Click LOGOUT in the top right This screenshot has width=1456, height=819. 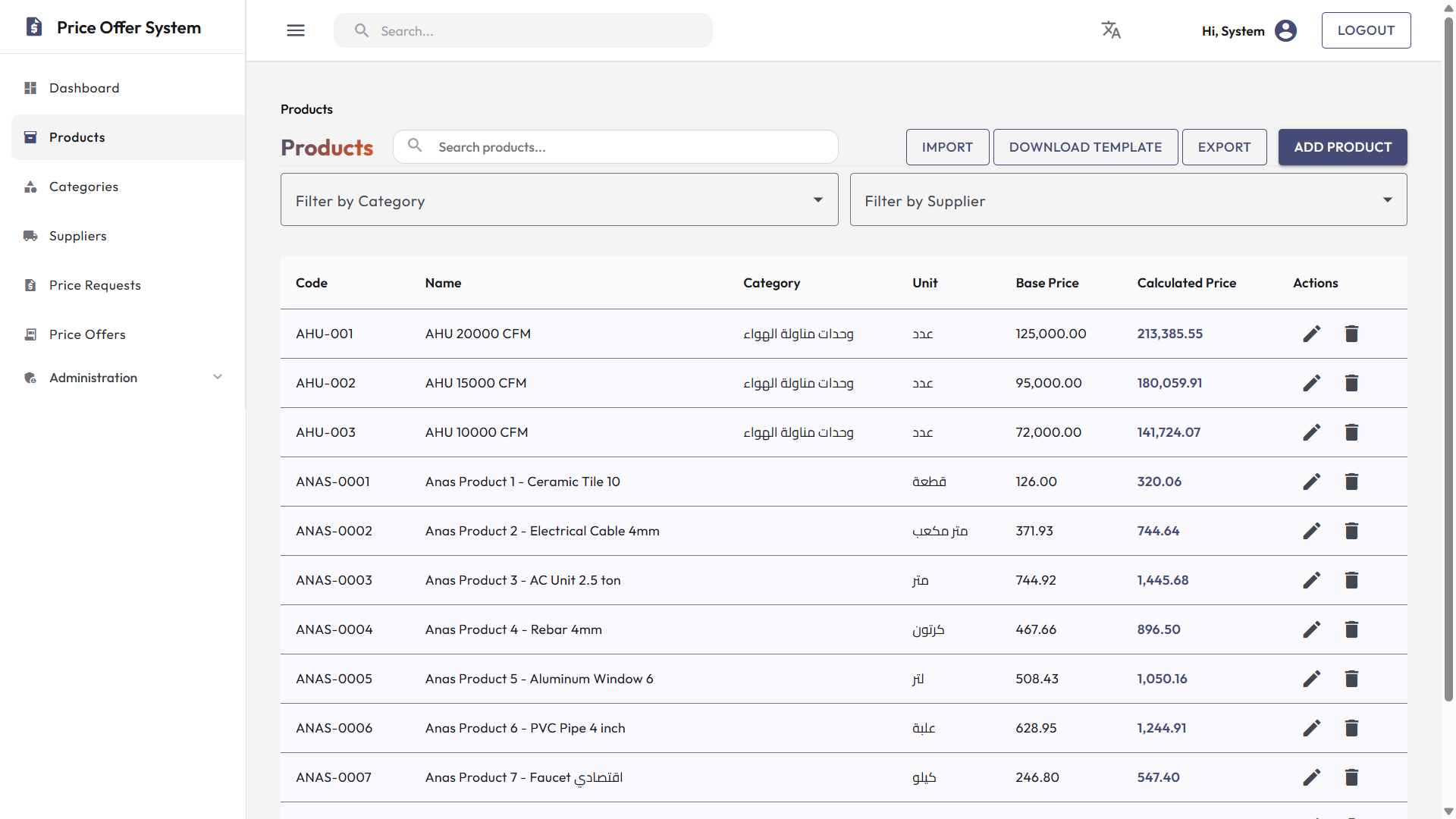(1366, 30)
